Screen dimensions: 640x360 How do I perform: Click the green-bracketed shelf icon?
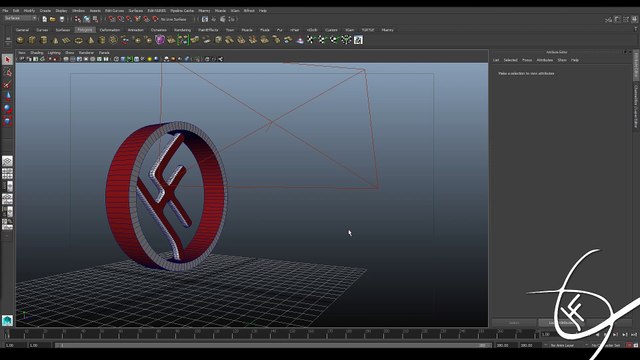pyautogui.click(x=183, y=40)
